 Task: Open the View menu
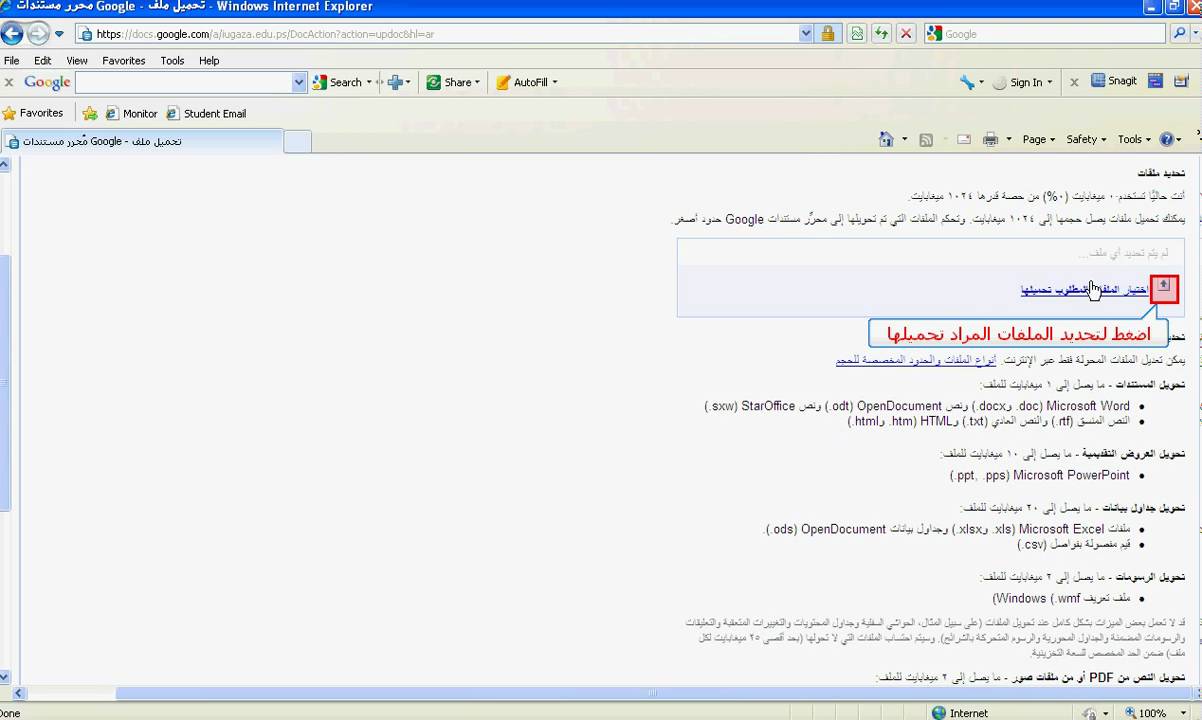tap(77, 61)
